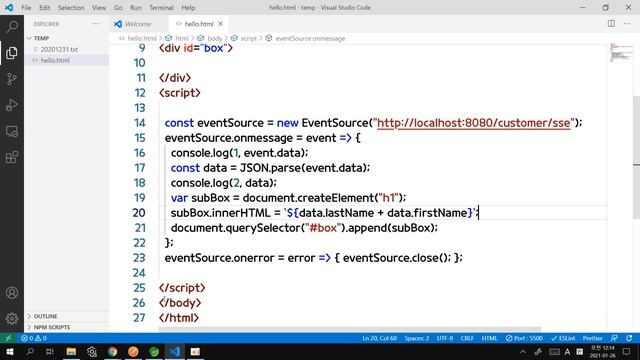
Task: Open the Source Control view
Action: [x=12, y=79]
